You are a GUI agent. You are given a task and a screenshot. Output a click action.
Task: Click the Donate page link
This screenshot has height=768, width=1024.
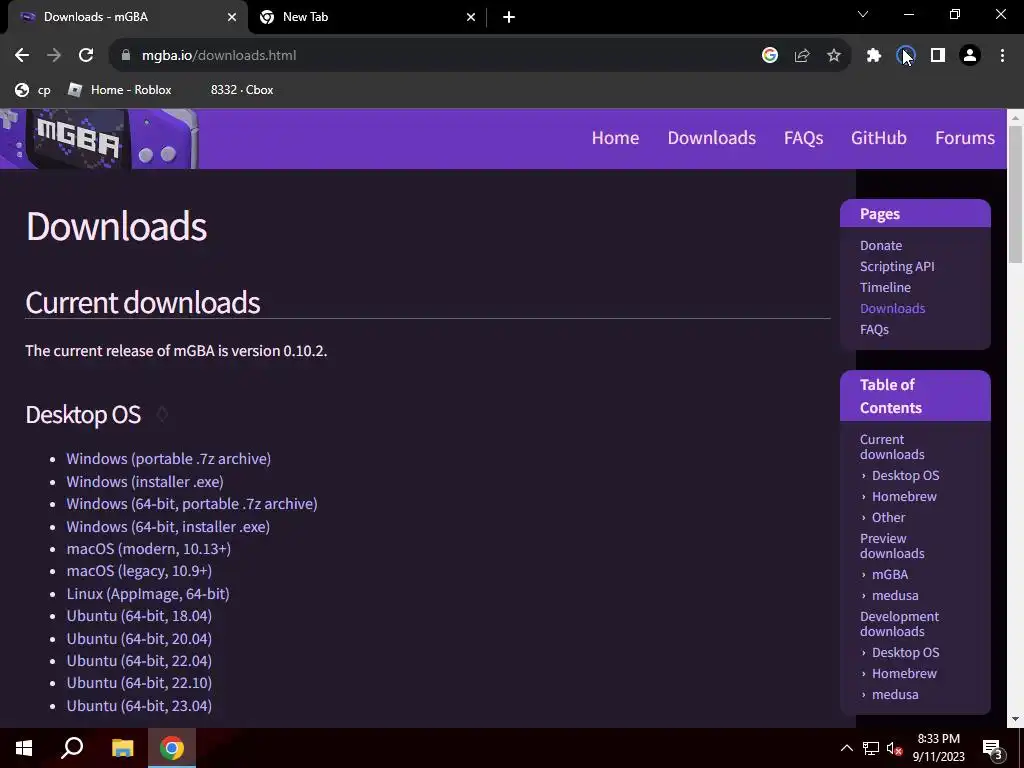[881, 246]
